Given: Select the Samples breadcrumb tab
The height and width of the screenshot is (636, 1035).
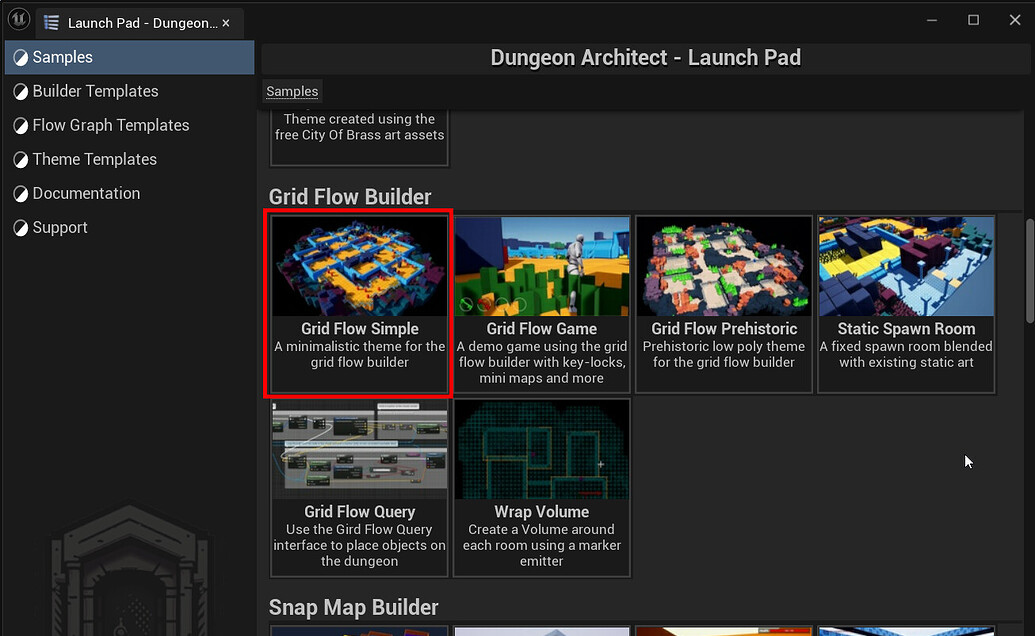Looking at the screenshot, I should pos(292,91).
